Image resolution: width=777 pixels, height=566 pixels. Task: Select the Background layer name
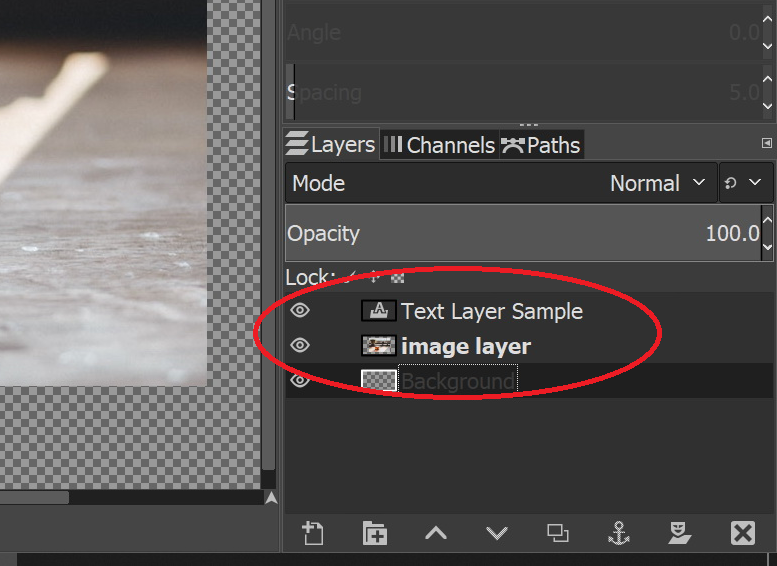(x=457, y=381)
